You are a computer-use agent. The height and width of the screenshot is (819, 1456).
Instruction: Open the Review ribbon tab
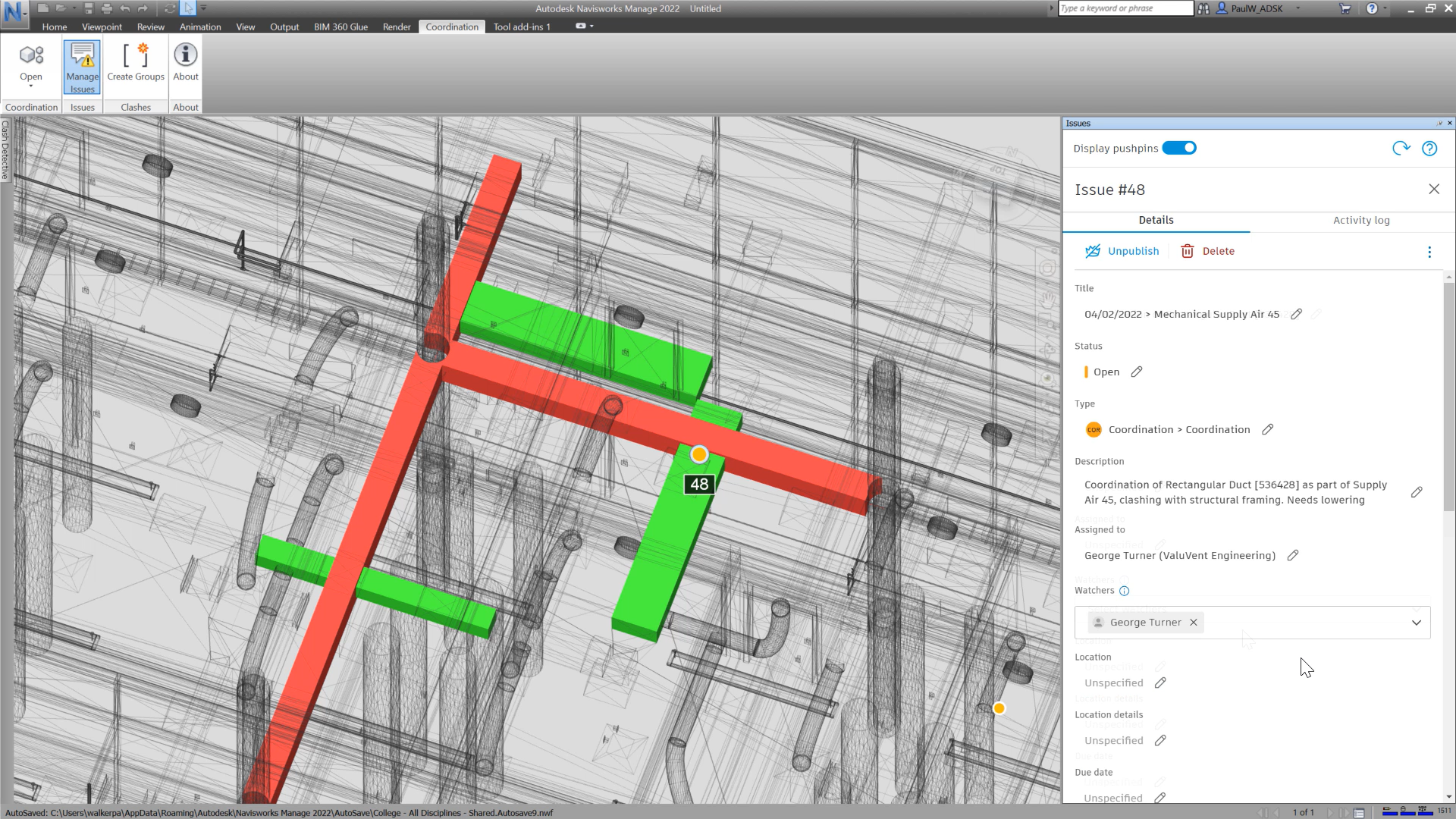pos(150,27)
